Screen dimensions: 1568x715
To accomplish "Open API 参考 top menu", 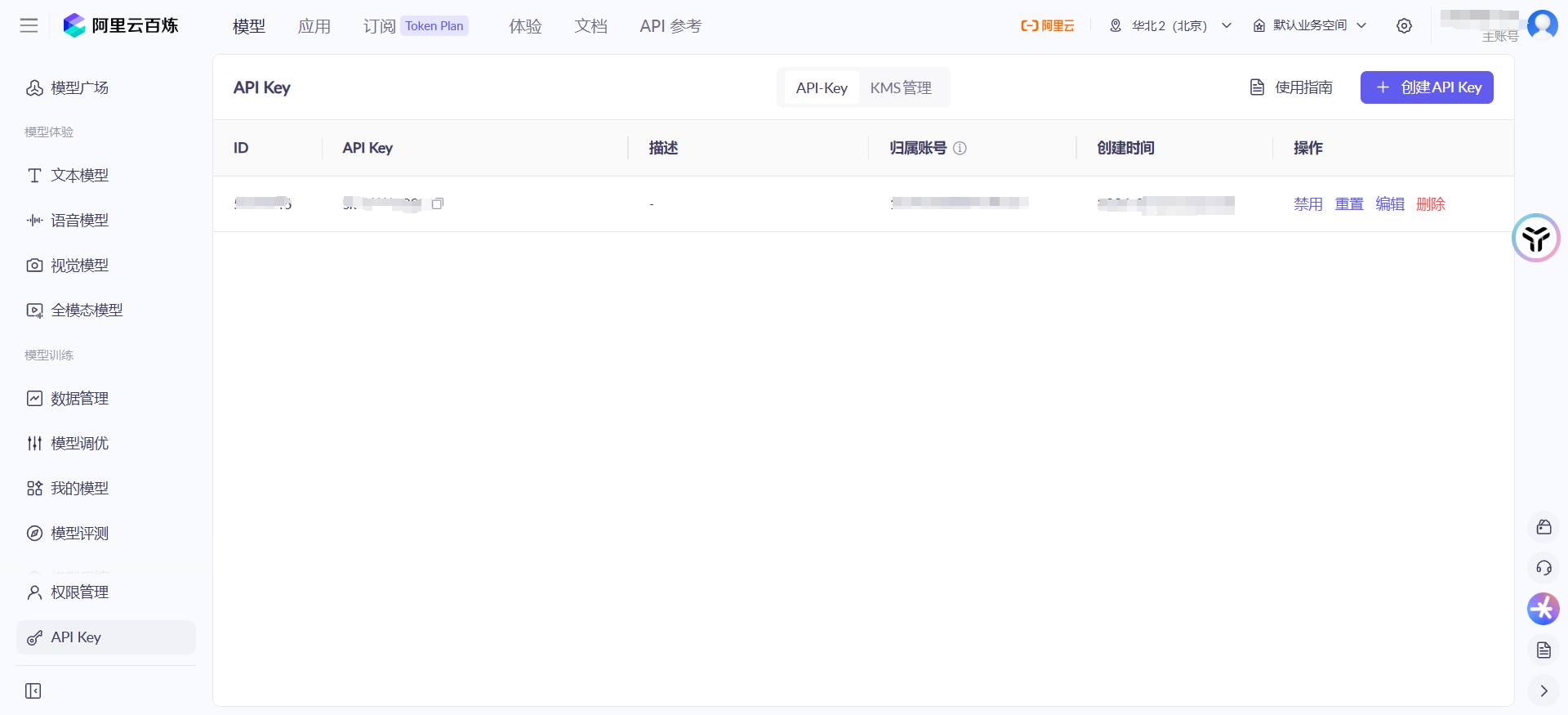I will tap(670, 26).
